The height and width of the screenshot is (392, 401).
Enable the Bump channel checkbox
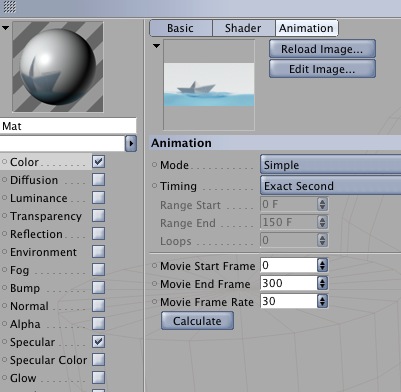click(99, 288)
